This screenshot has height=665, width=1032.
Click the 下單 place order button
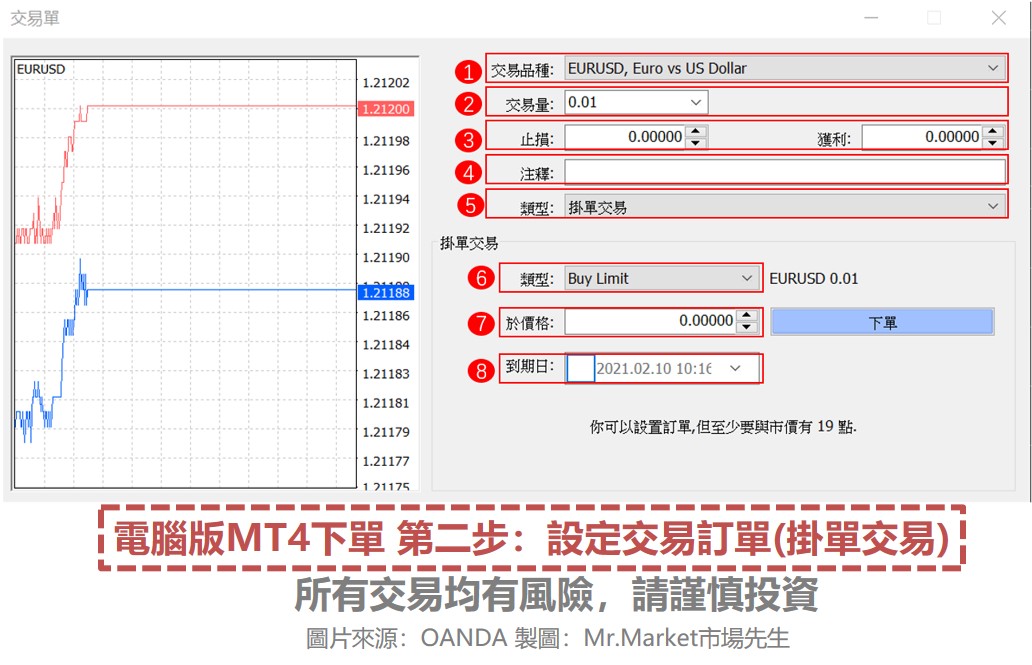tap(883, 323)
